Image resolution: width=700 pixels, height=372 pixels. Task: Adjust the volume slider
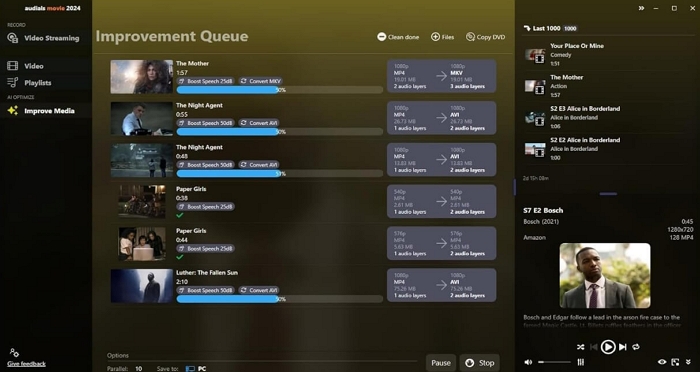click(x=554, y=362)
